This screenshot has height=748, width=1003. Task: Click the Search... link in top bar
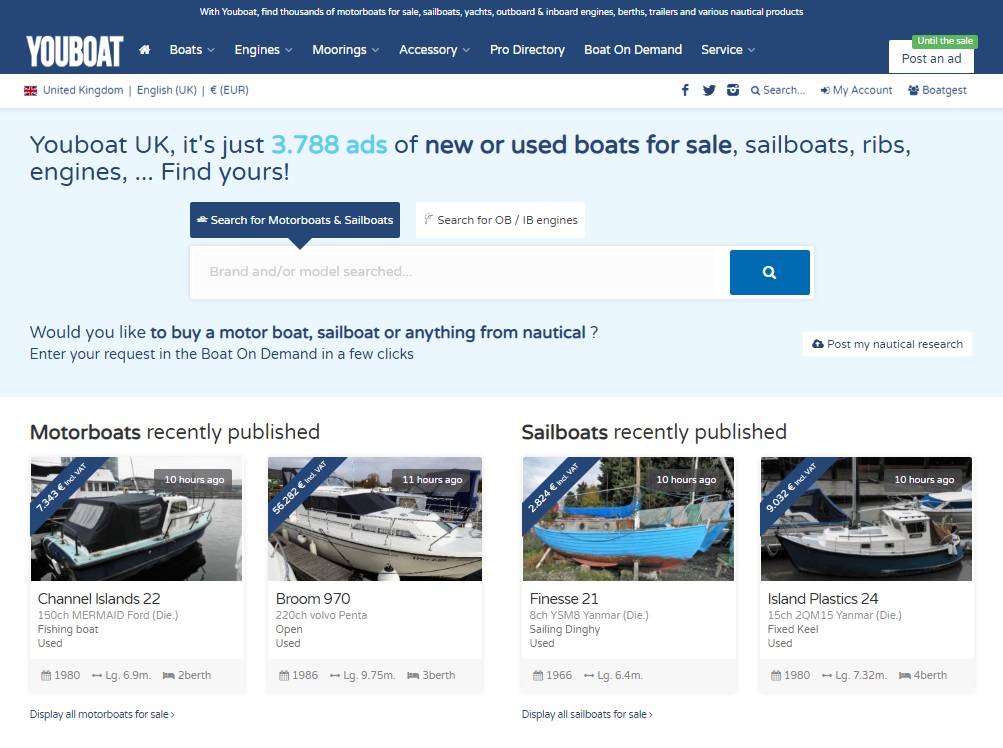click(778, 90)
